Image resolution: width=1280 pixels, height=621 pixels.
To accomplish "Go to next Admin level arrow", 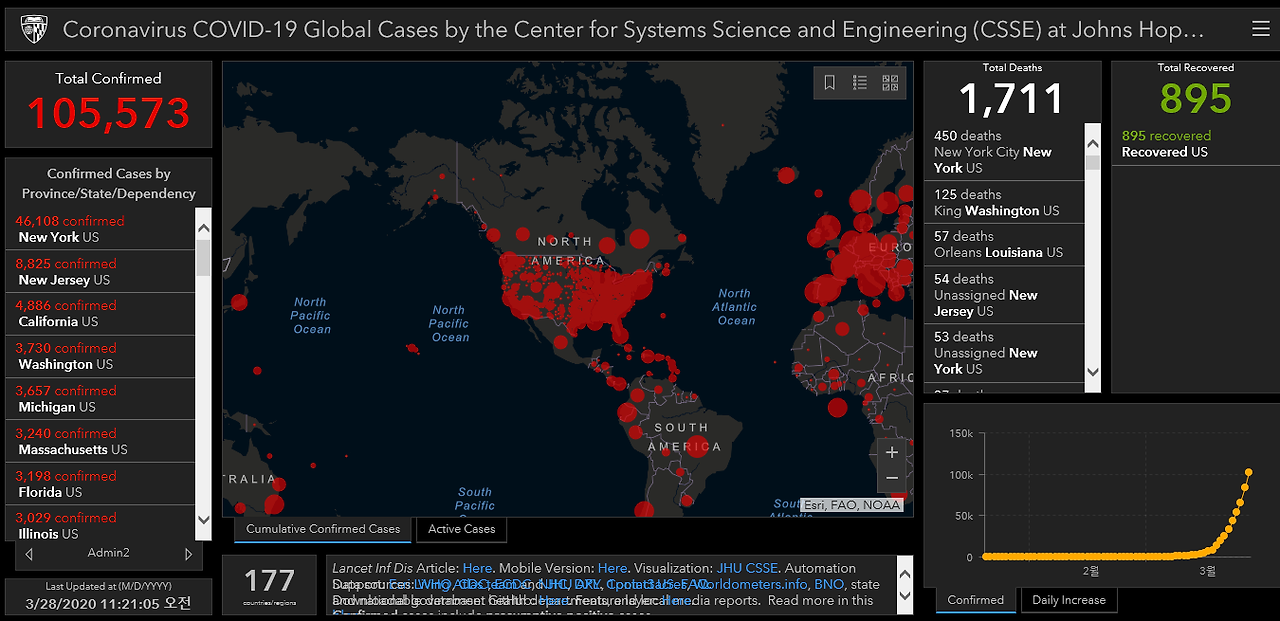I will click(x=188, y=553).
